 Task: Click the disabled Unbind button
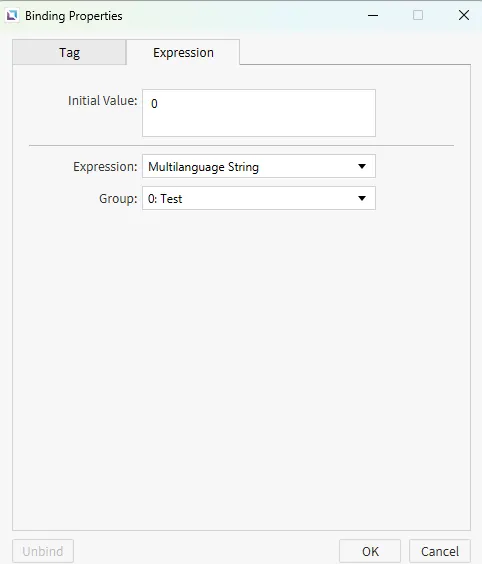click(x=43, y=551)
